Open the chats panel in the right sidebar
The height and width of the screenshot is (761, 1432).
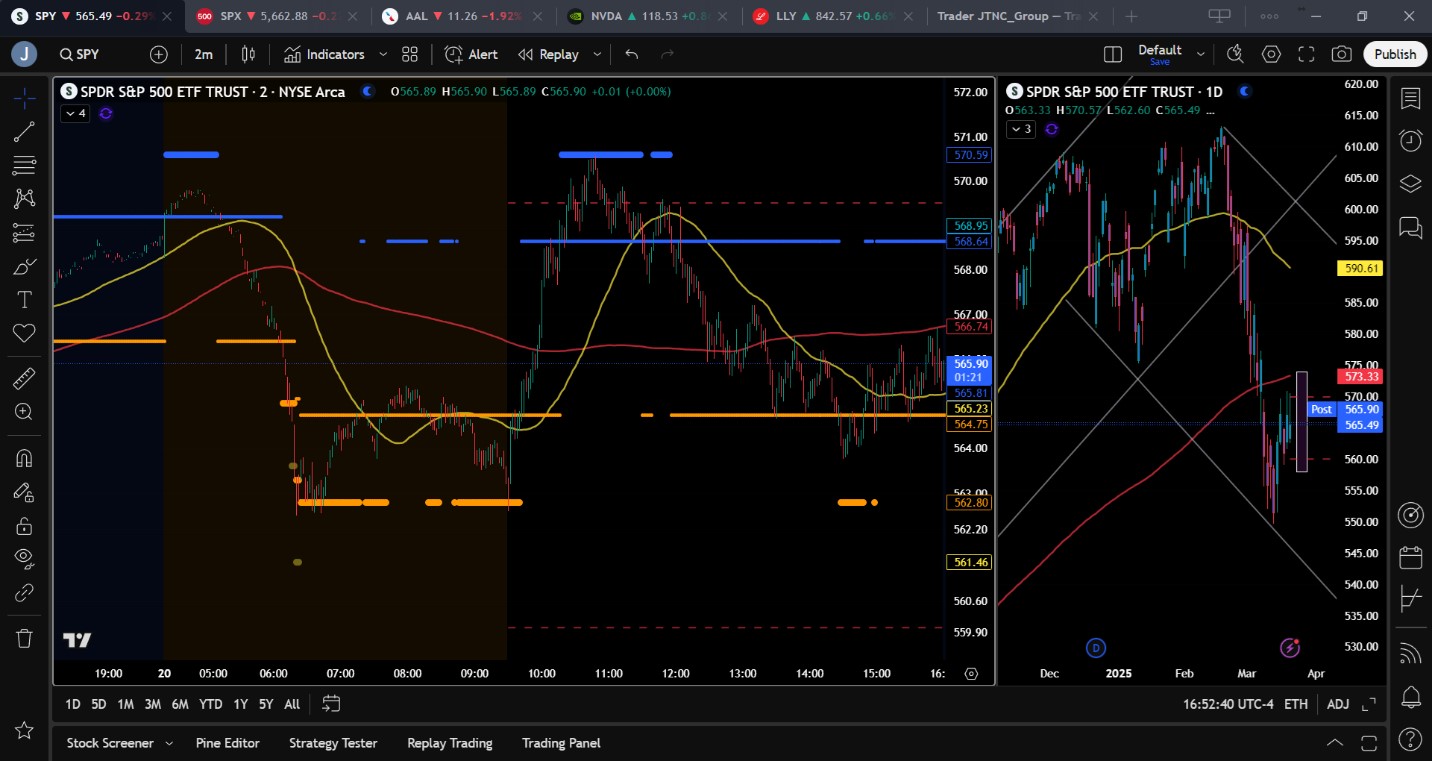[1411, 227]
